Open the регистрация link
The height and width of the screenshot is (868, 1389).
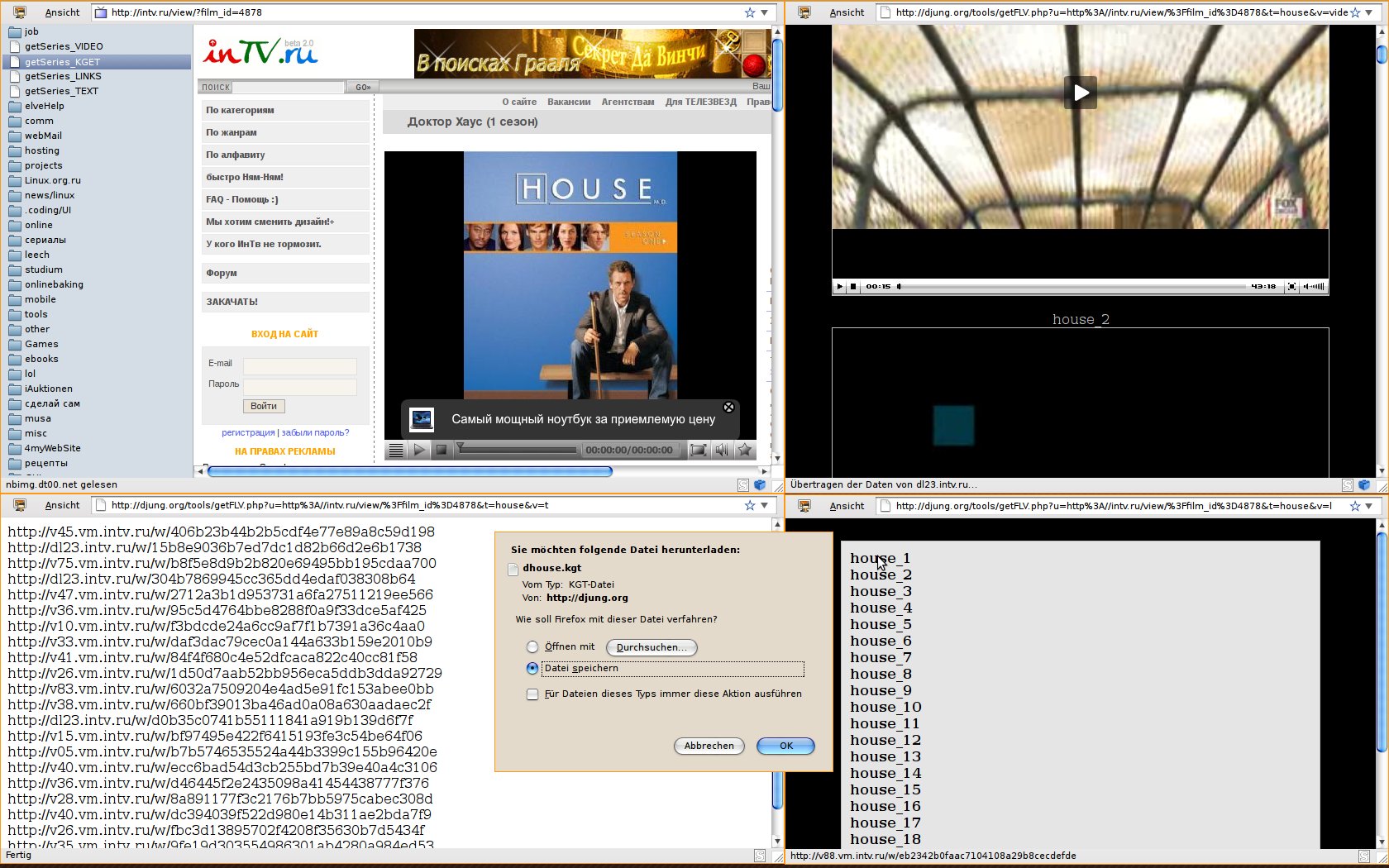(248, 432)
